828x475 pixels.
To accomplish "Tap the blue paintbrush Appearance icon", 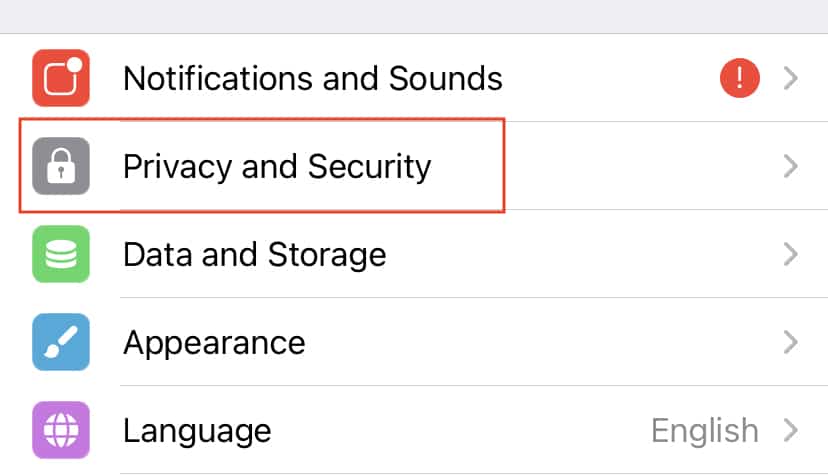I will [61, 342].
